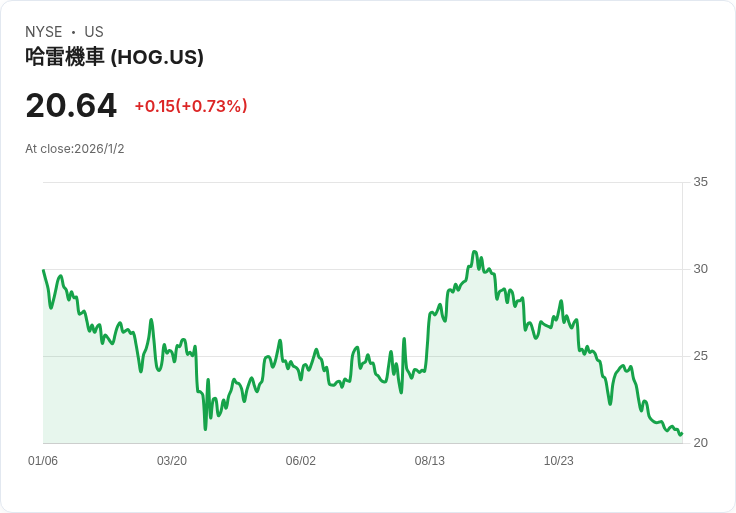This screenshot has height=513, width=736.
Task: Click the final endpoint of the chart line
Action: 682,433
